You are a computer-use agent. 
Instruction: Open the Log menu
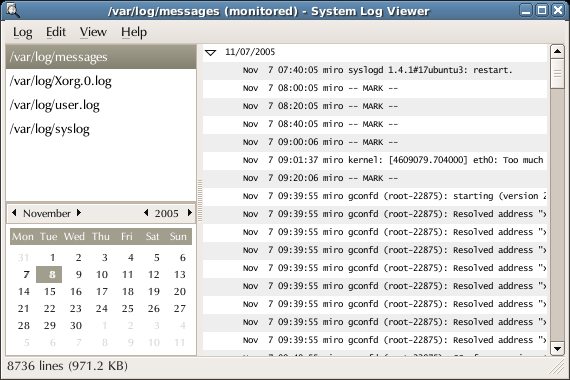coord(23,32)
